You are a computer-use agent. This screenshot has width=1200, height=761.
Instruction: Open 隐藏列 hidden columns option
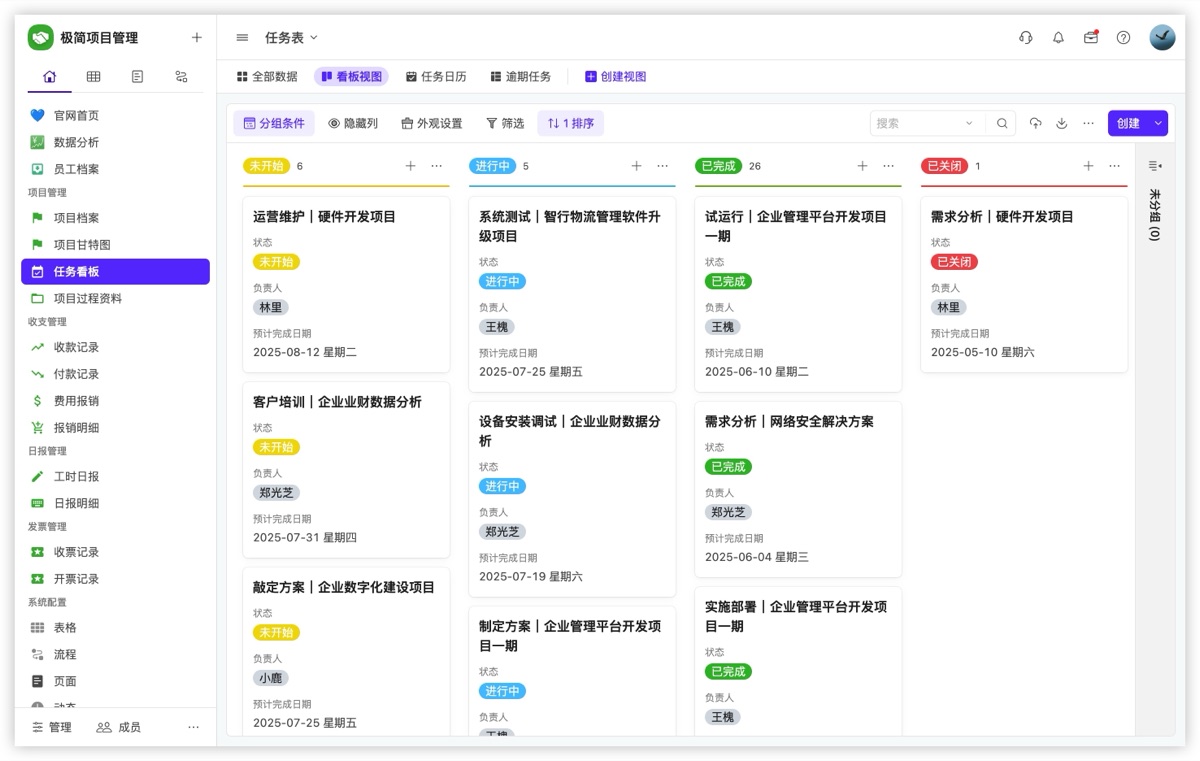pos(353,123)
